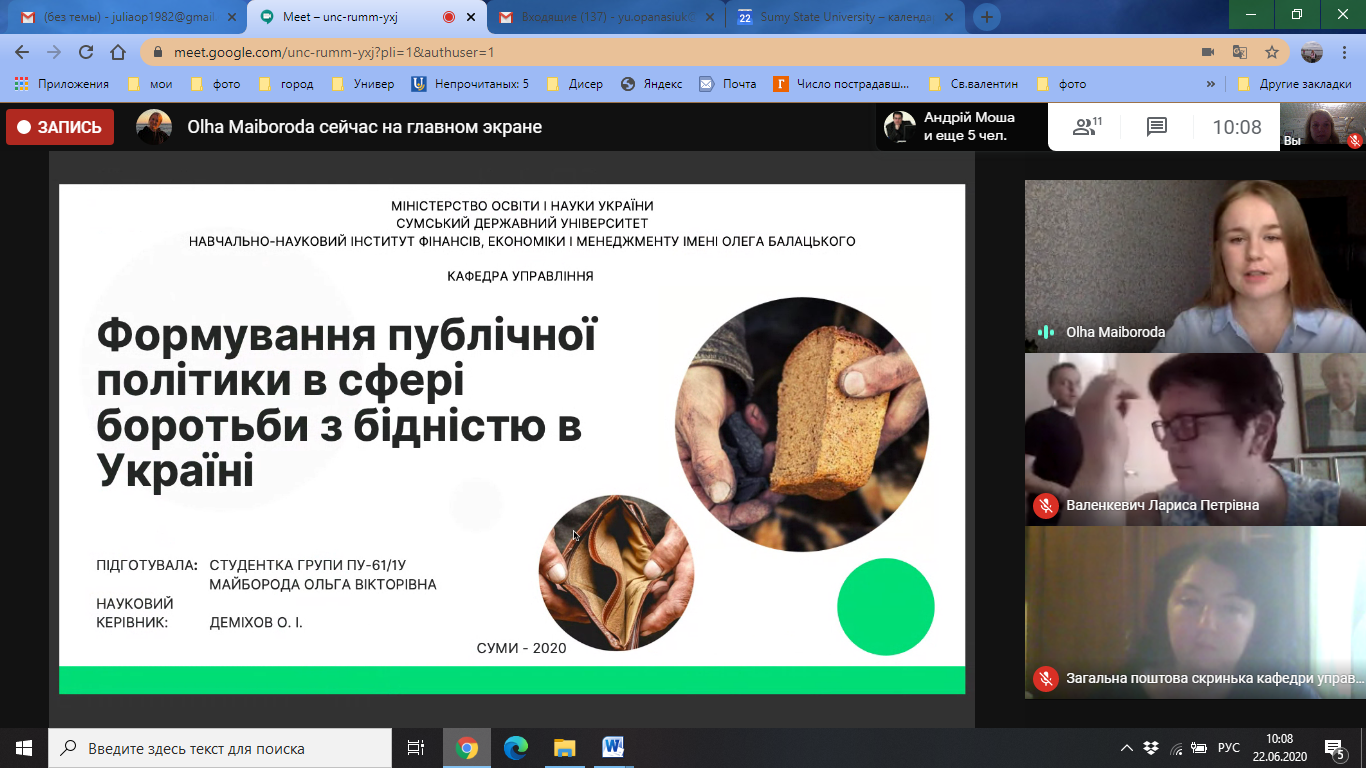
Task: Click the red ЗАПИСЬ recording indicator
Action: [60, 127]
